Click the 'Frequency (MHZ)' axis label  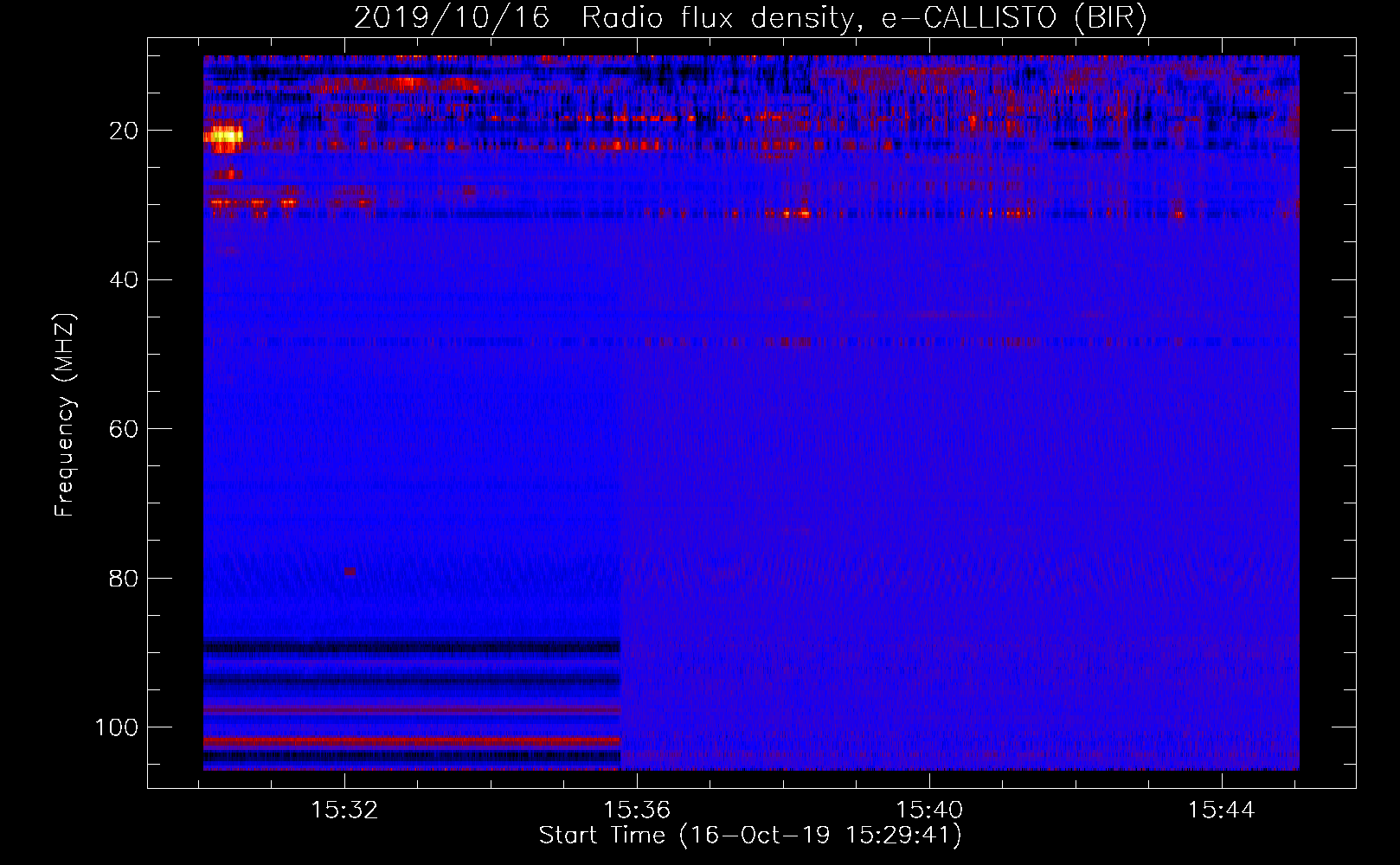click(x=65, y=415)
